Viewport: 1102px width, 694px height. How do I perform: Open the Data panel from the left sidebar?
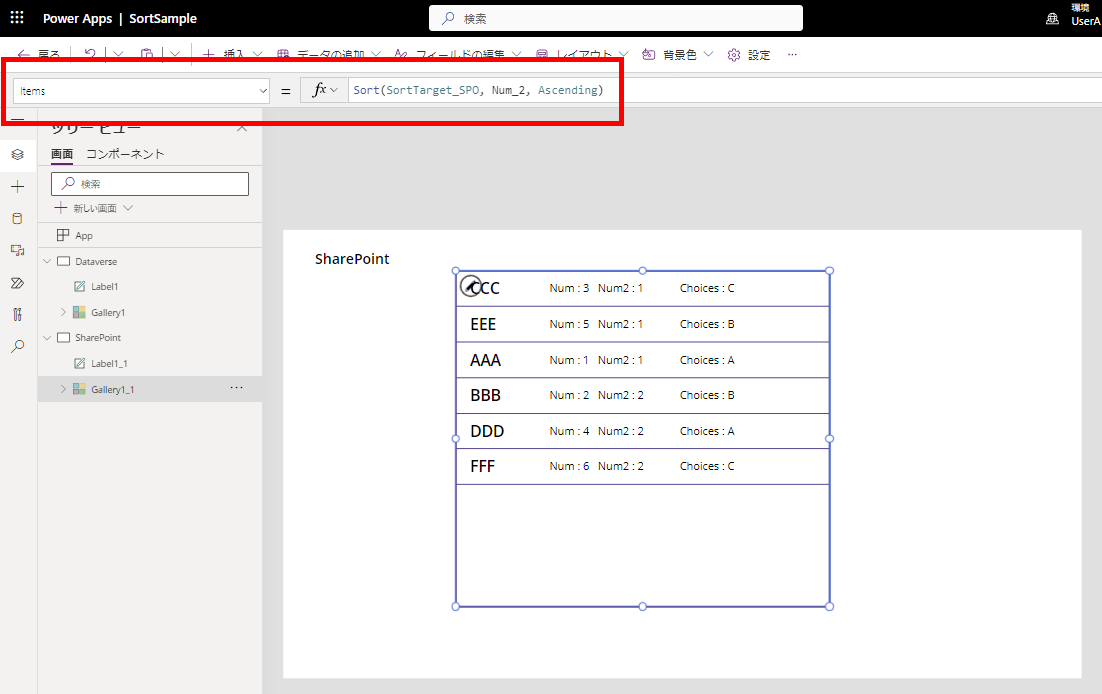[x=16, y=218]
